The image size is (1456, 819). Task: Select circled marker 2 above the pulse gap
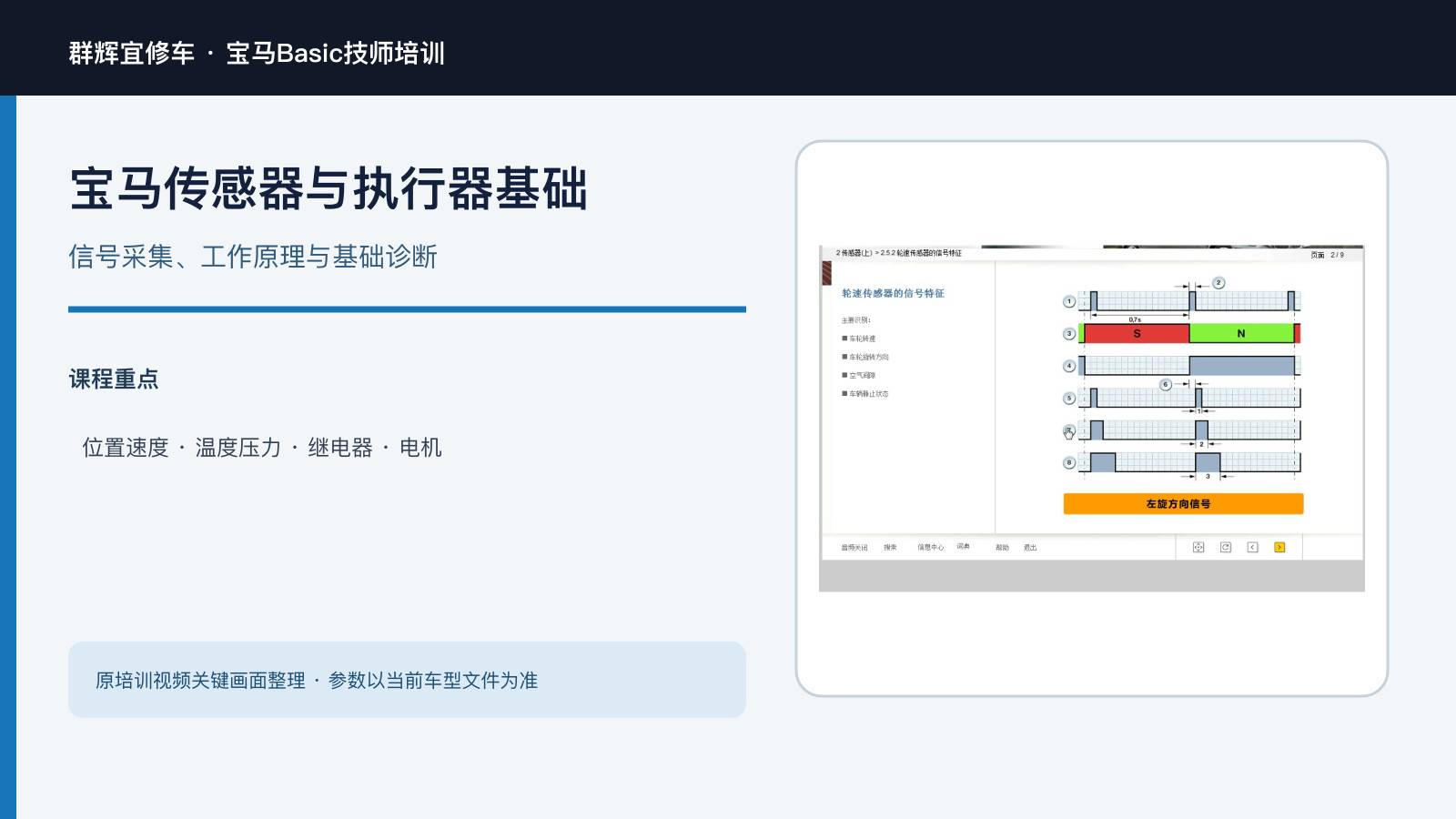pos(1218,283)
